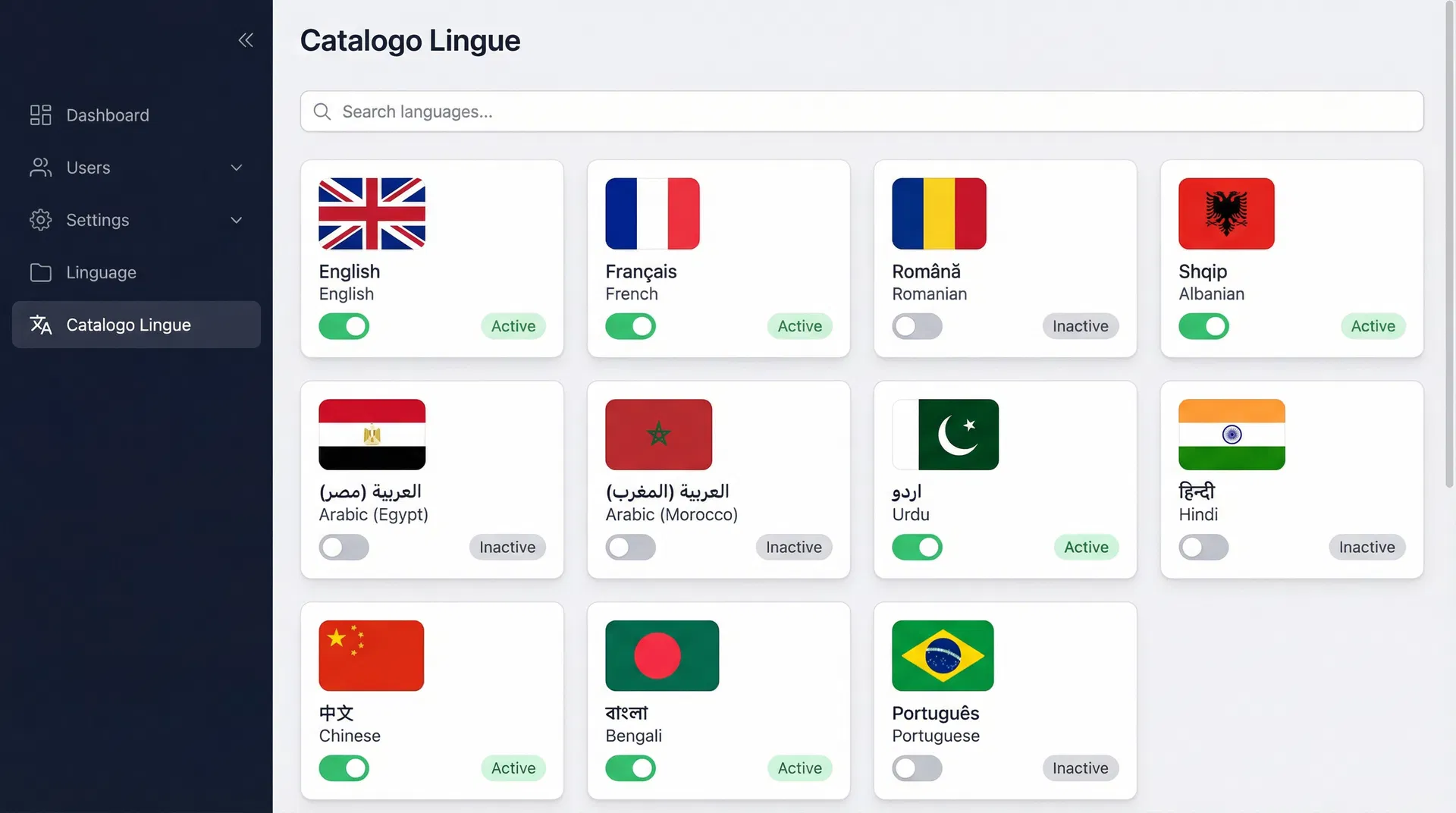Screen dimensions: 1456x813
Task: Click the Users icon in the sidebar
Action: coord(39,168)
